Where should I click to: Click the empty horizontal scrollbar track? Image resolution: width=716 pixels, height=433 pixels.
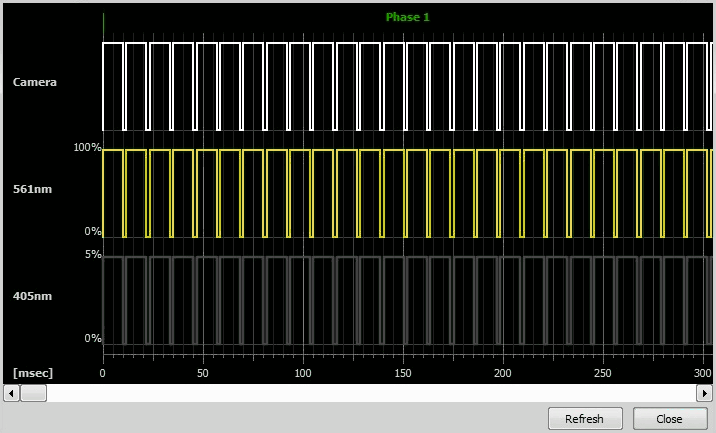[371, 393]
